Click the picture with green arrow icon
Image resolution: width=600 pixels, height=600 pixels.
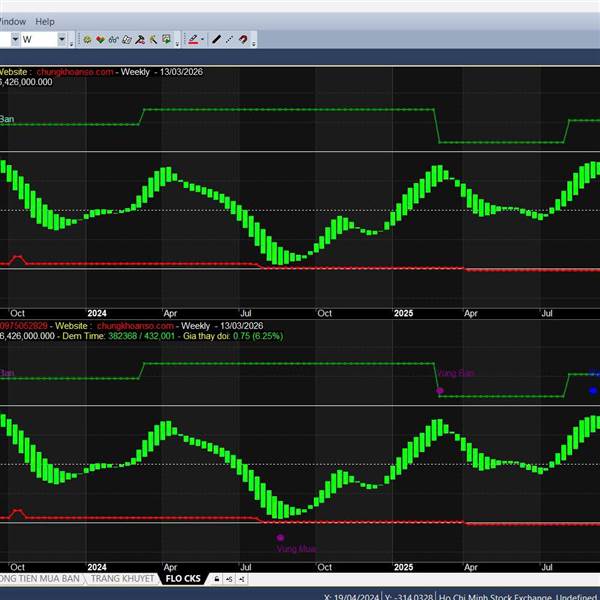coord(167,40)
